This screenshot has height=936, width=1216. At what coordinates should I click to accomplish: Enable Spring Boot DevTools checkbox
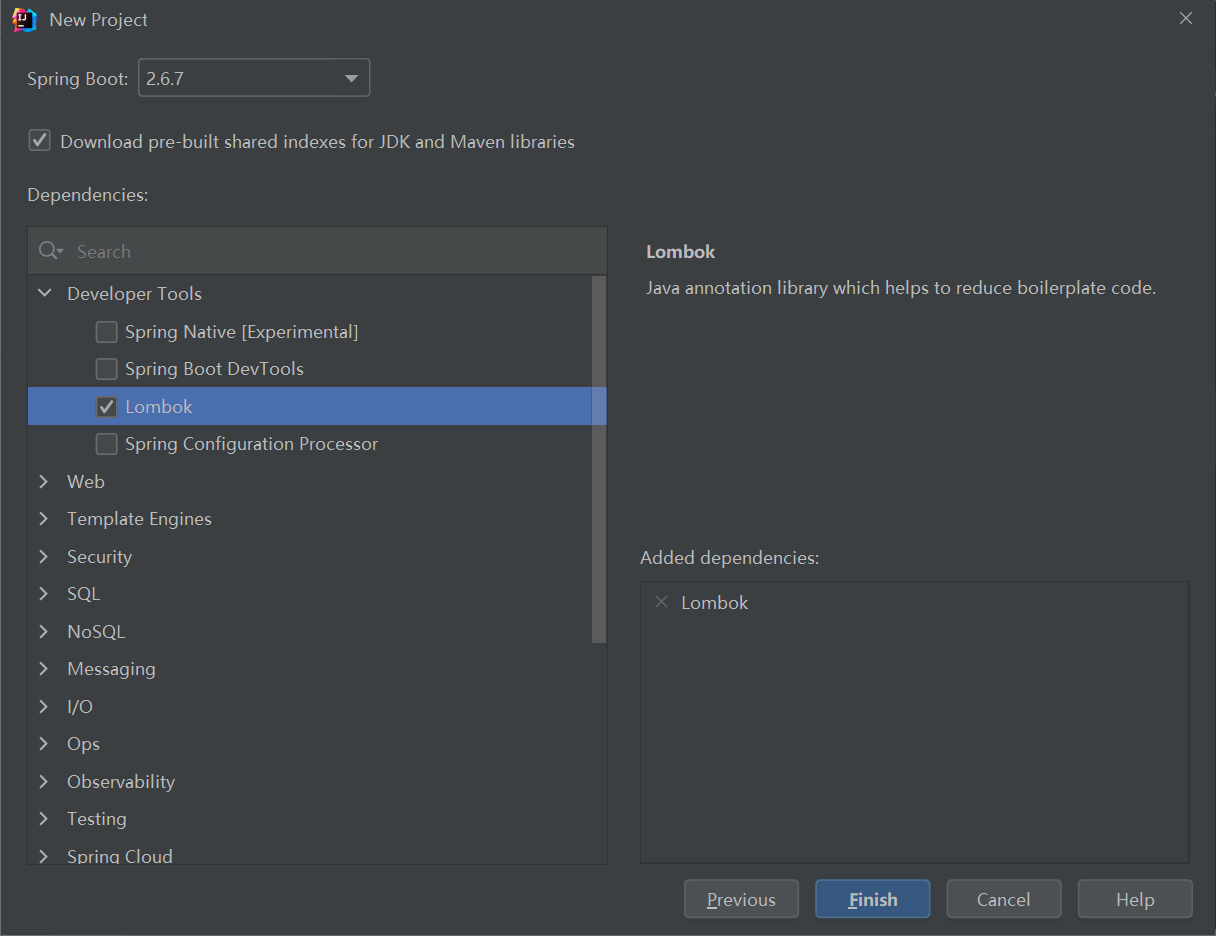pos(106,369)
